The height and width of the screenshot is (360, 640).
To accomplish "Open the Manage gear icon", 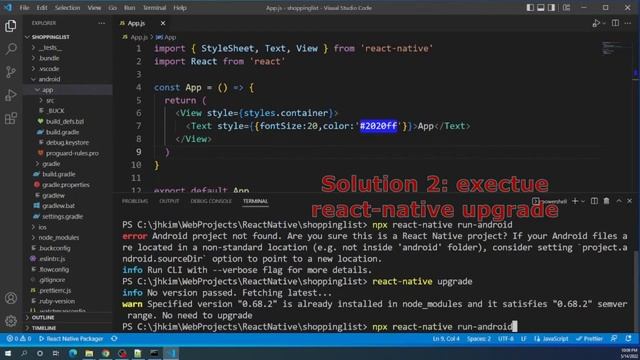I will tap(11, 320).
